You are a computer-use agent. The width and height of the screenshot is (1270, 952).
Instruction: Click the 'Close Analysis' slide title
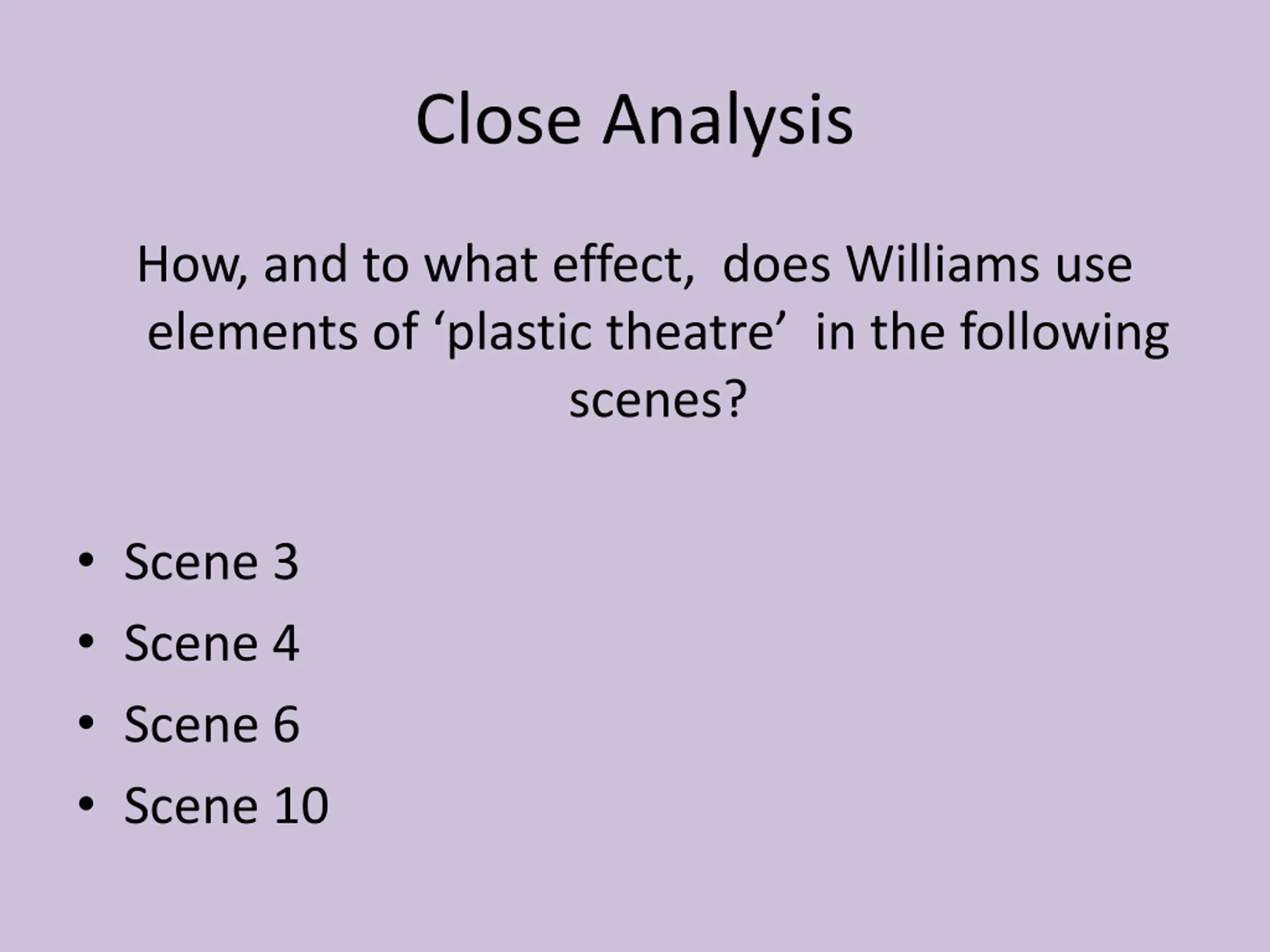point(635,121)
